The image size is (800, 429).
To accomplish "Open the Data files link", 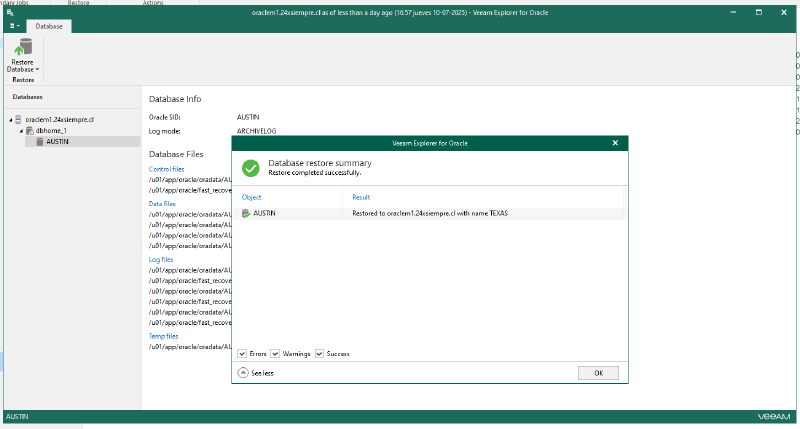I will [162, 204].
